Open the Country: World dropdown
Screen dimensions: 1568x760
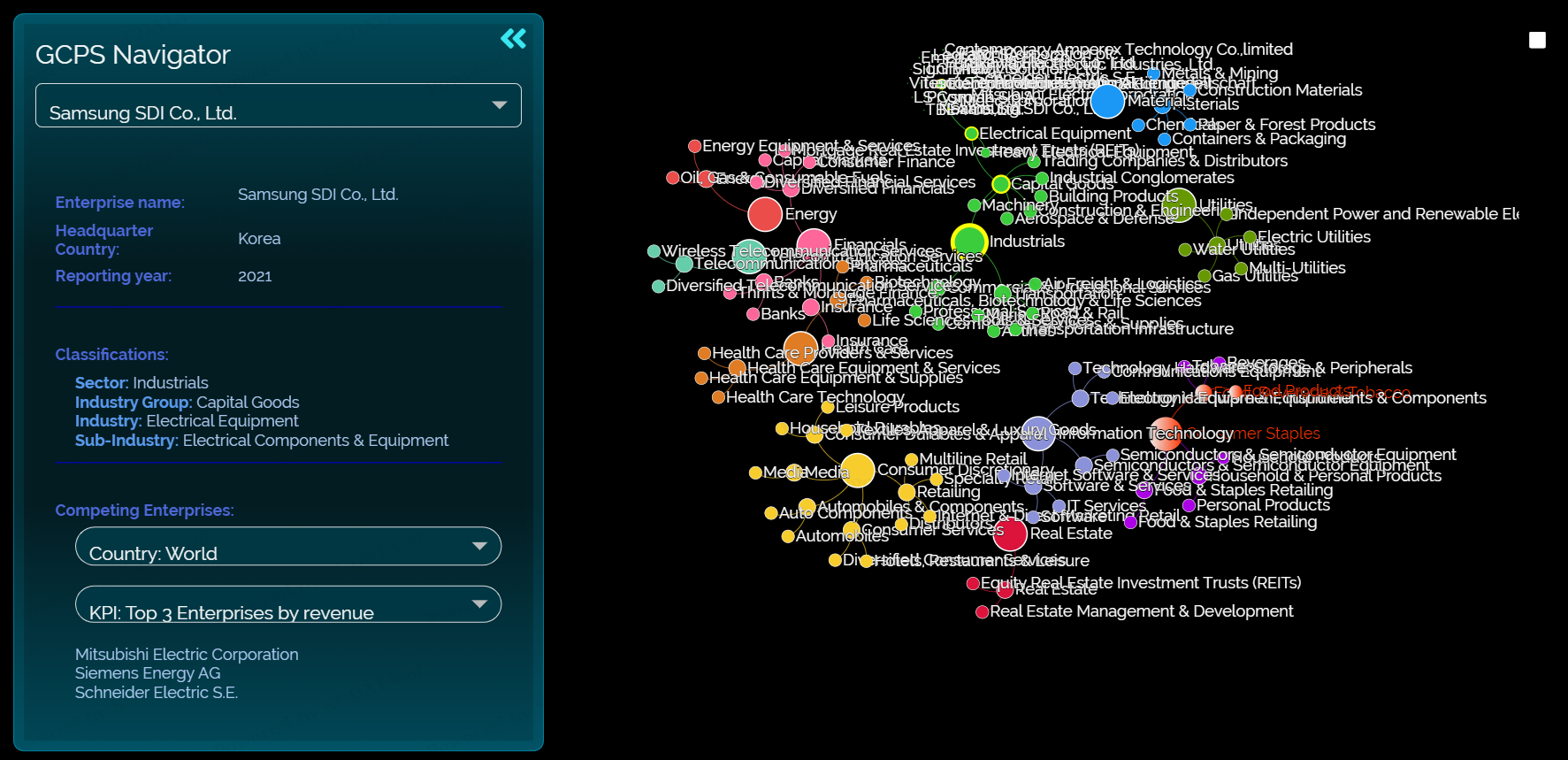288,546
